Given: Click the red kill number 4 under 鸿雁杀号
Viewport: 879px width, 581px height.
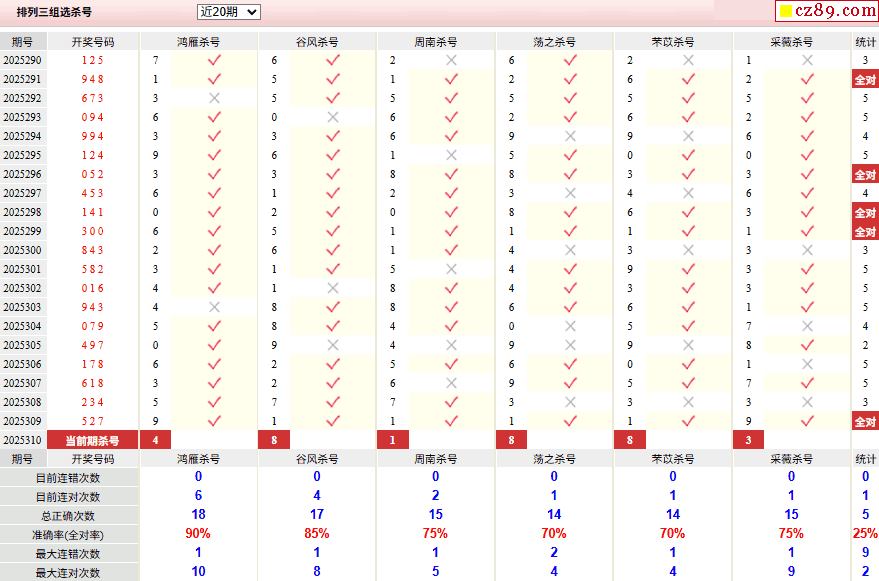Looking at the screenshot, I should (x=155, y=441).
